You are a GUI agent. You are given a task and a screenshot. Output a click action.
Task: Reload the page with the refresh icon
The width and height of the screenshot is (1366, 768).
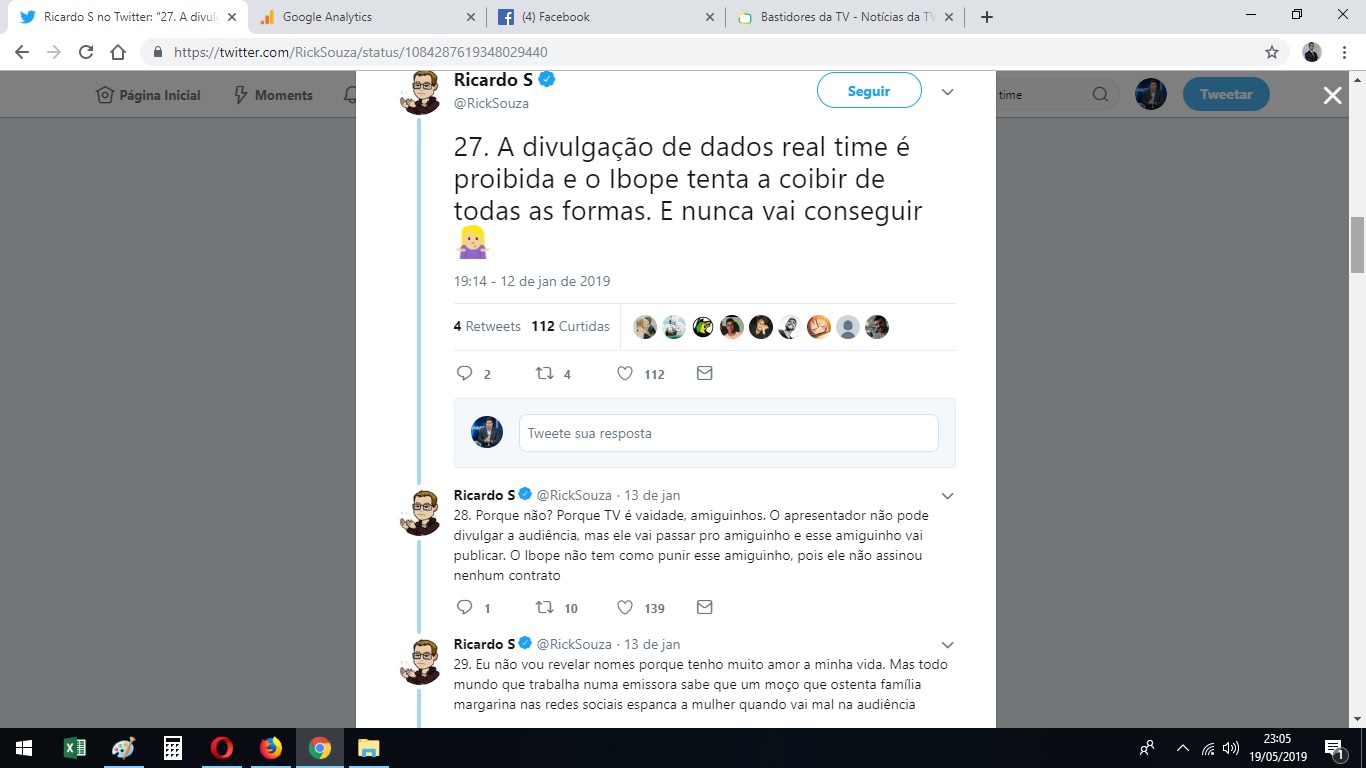click(x=86, y=52)
